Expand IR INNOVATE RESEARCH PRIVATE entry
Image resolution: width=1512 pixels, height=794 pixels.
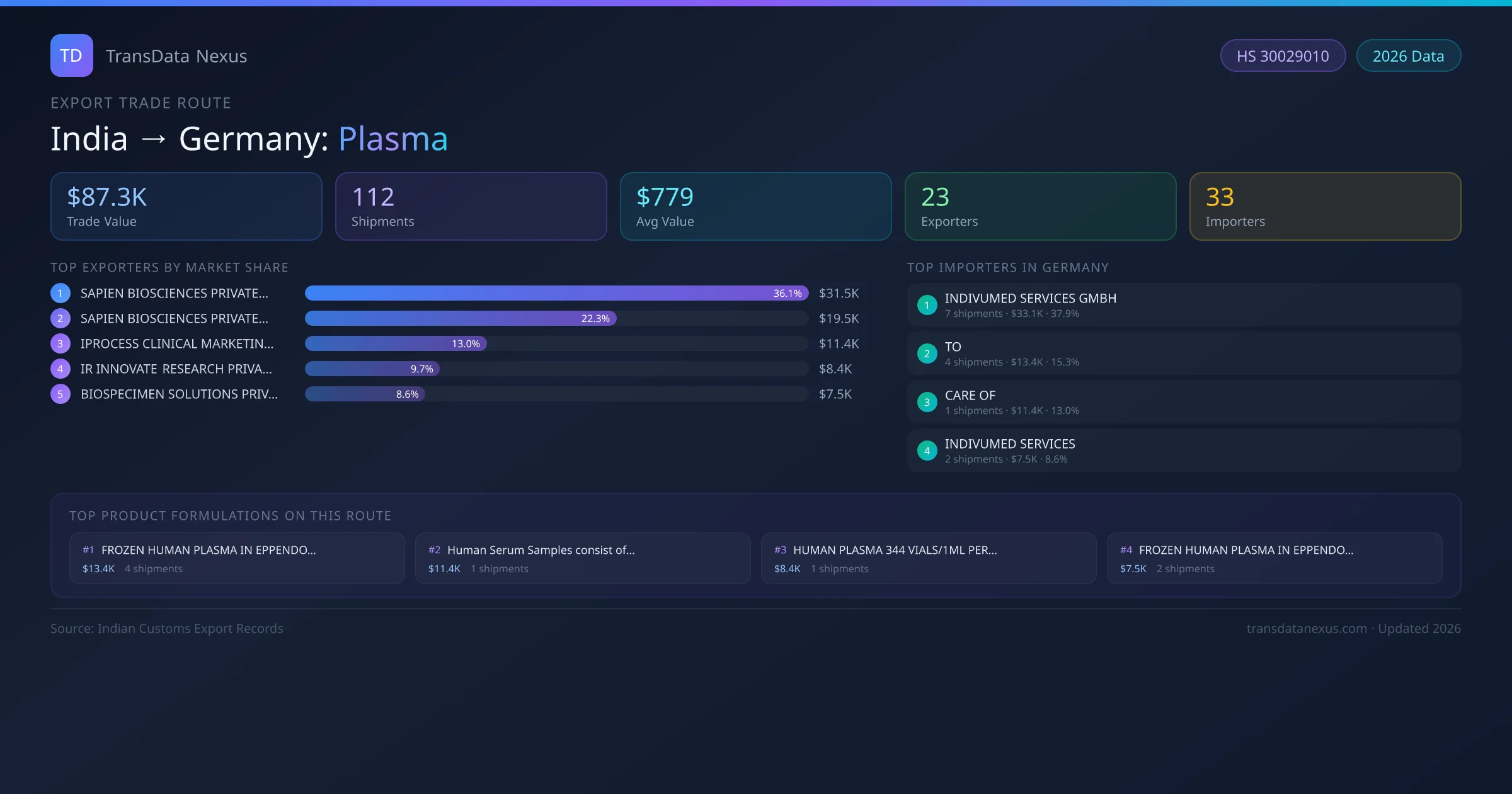[x=176, y=369]
